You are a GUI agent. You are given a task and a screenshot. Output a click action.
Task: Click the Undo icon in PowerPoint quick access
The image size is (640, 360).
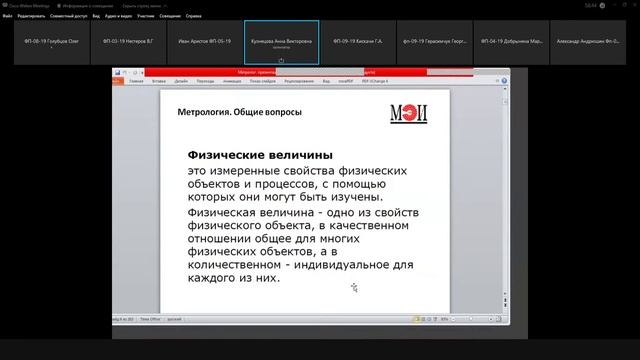125,73
